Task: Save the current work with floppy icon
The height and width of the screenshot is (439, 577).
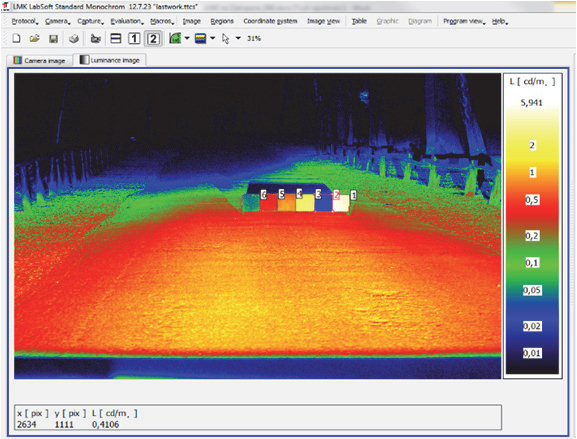Action: pyautogui.click(x=53, y=39)
